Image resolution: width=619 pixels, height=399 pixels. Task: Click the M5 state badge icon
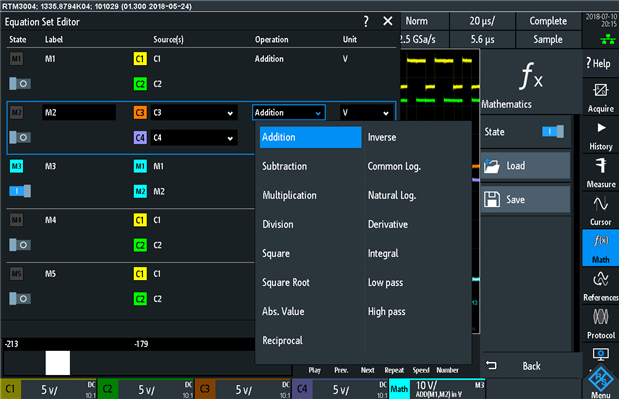click(x=16, y=273)
